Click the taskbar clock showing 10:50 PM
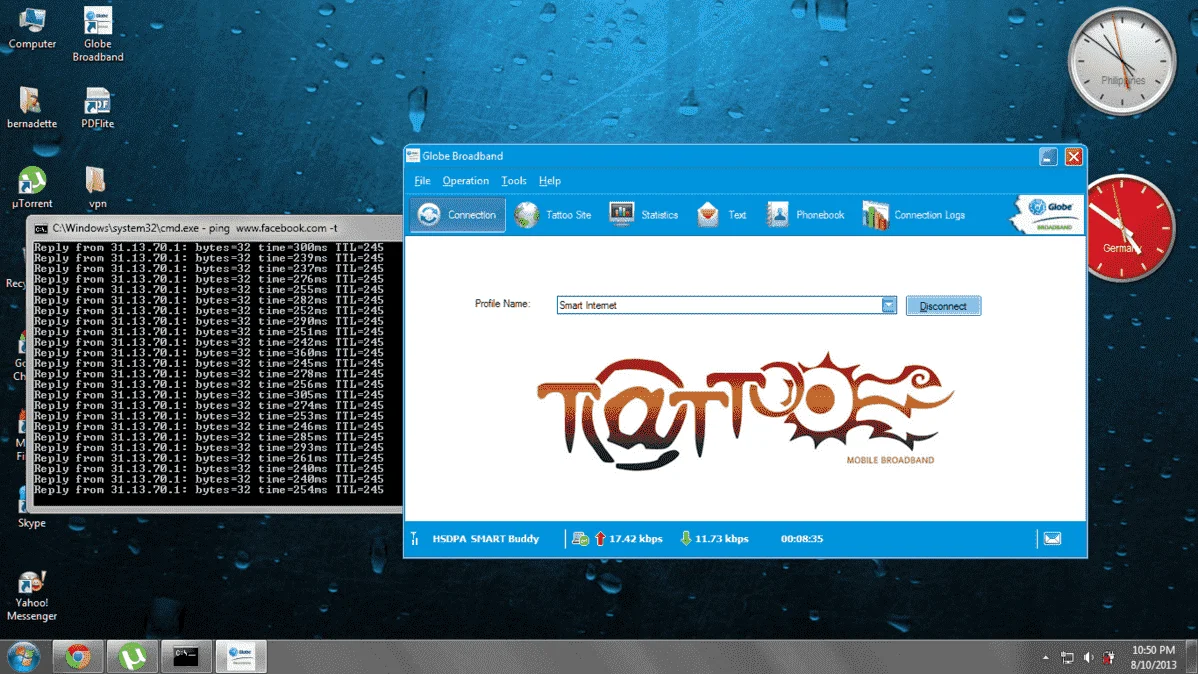1198x674 pixels. (1153, 657)
